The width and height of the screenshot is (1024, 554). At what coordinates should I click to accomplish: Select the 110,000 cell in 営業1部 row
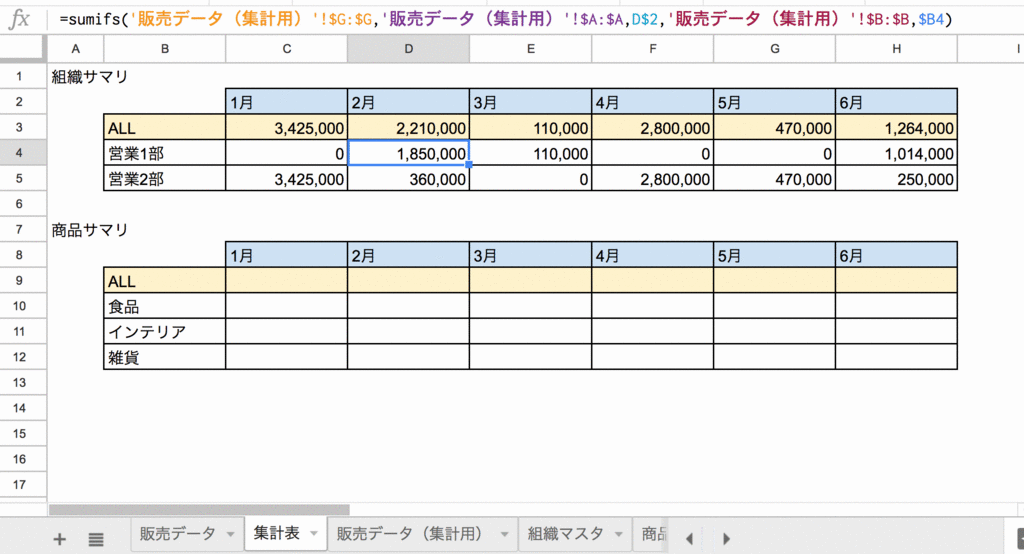[x=530, y=153]
